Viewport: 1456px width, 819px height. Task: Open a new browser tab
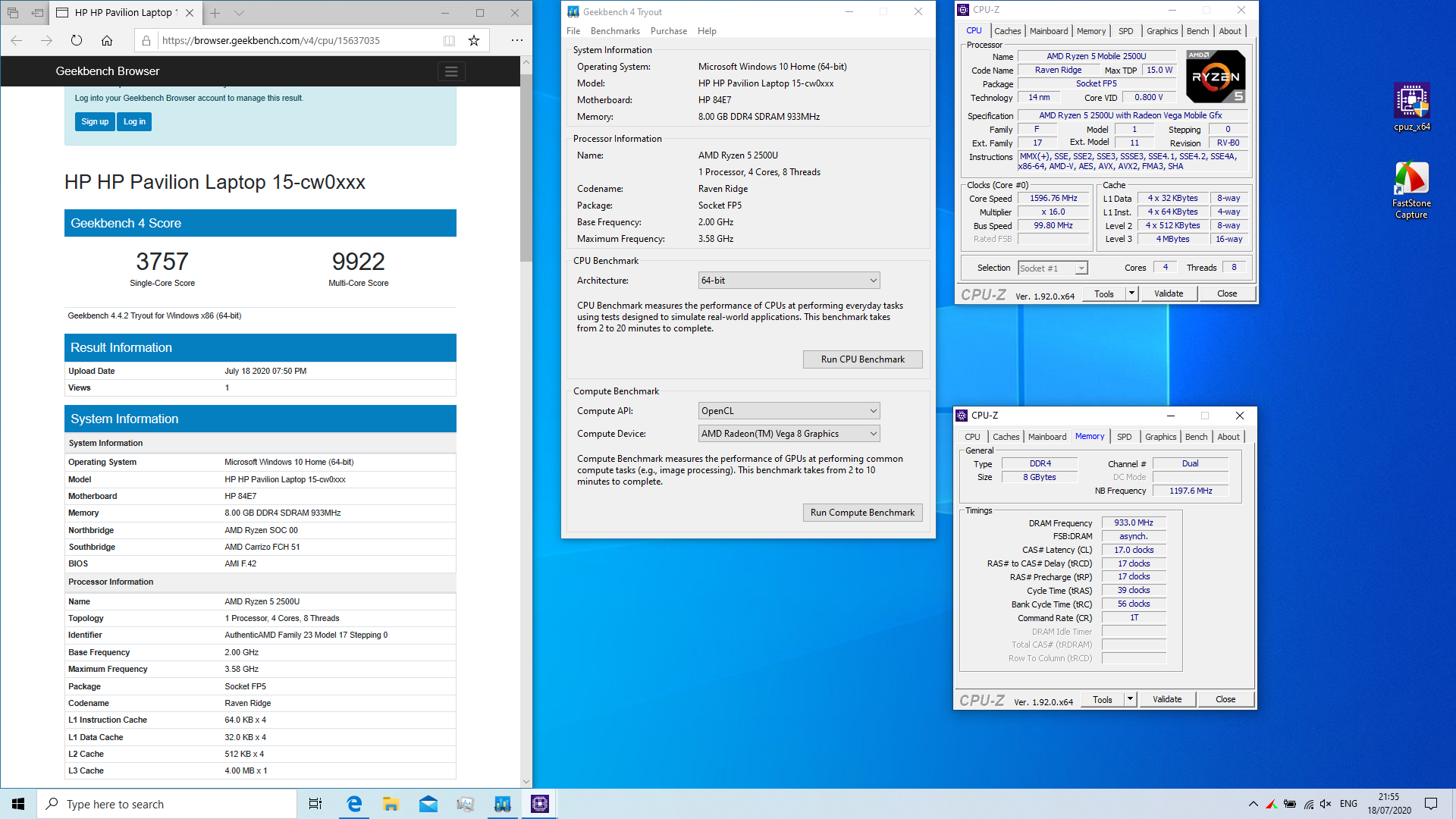[x=215, y=13]
